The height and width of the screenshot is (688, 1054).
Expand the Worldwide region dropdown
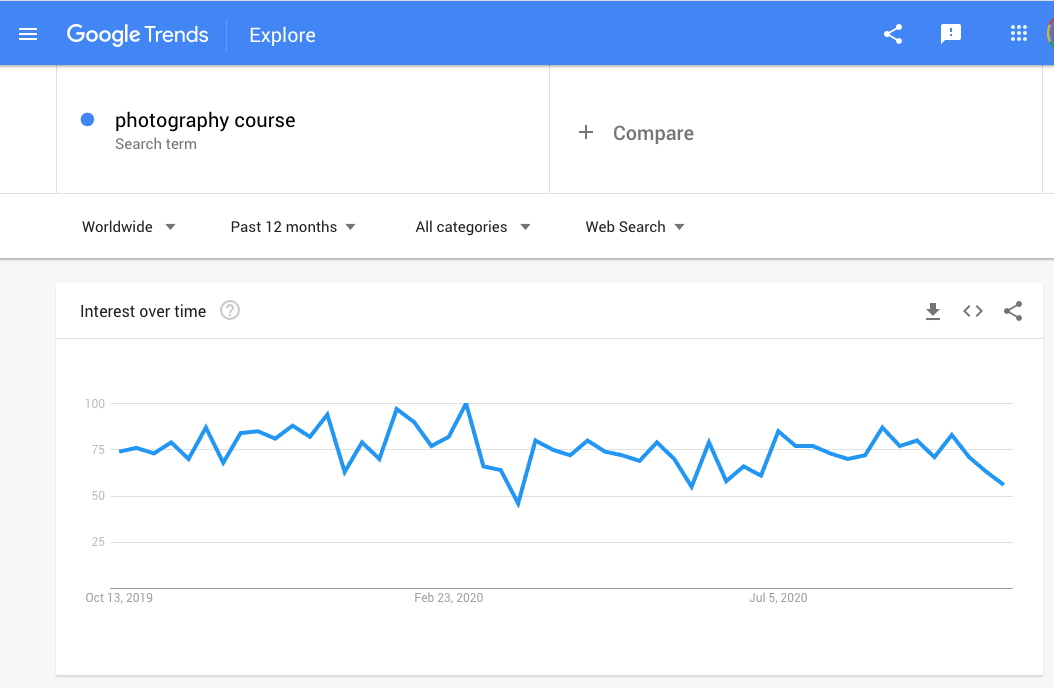[128, 227]
